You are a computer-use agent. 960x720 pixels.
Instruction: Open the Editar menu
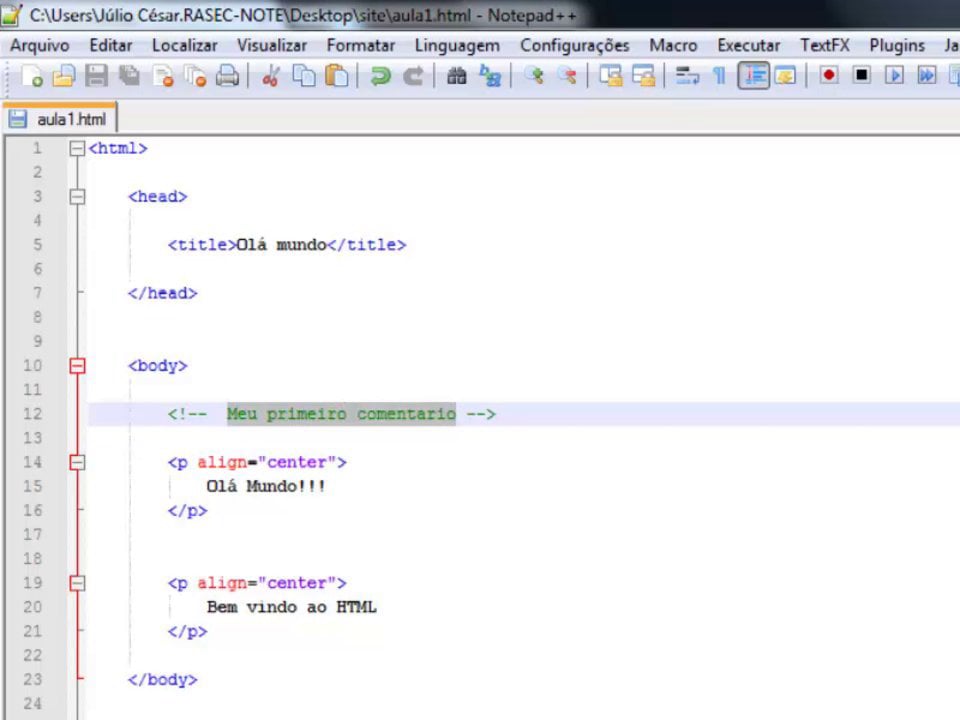point(110,45)
